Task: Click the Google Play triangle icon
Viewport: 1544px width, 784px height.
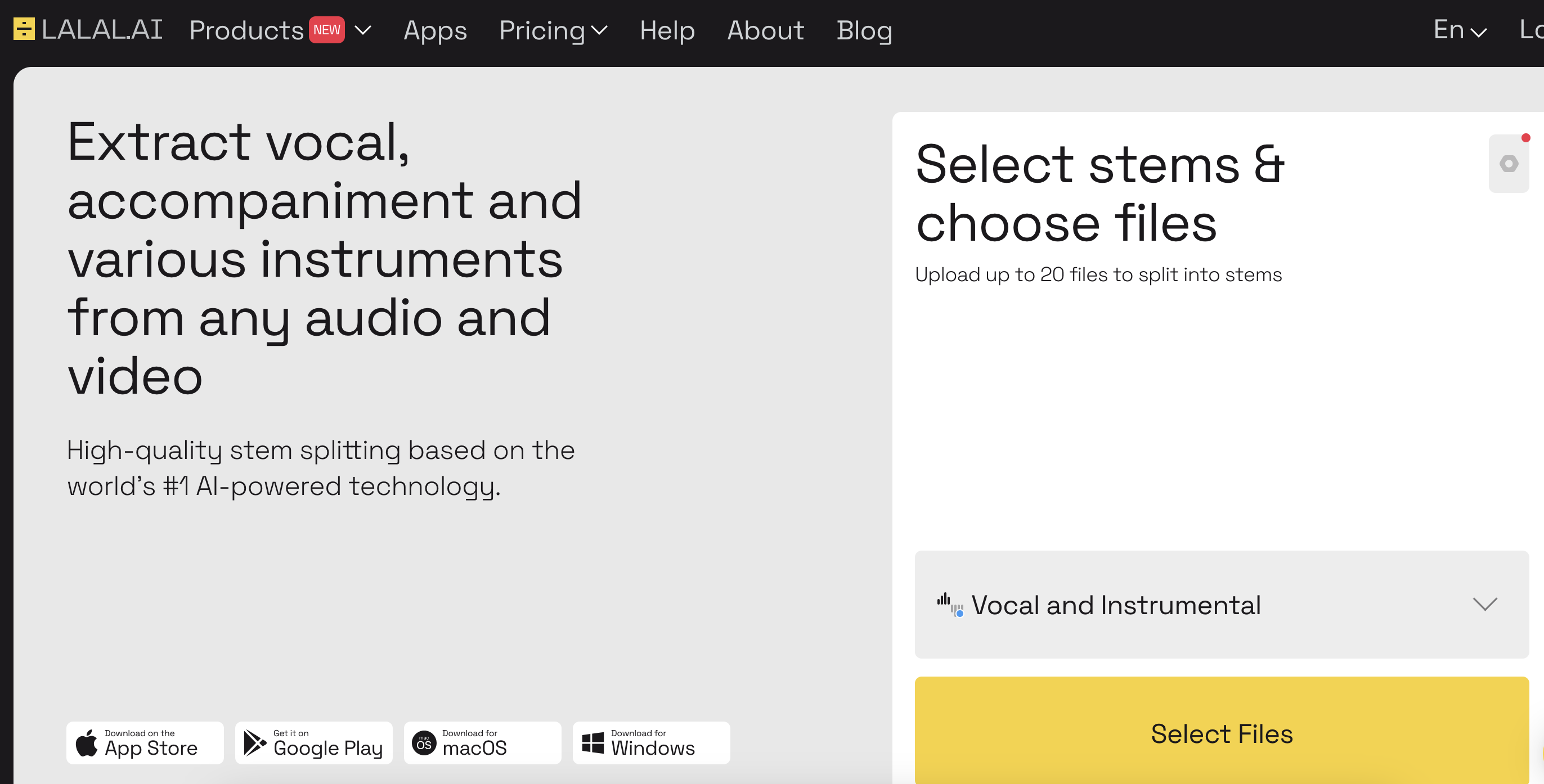Action: click(255, 743)
